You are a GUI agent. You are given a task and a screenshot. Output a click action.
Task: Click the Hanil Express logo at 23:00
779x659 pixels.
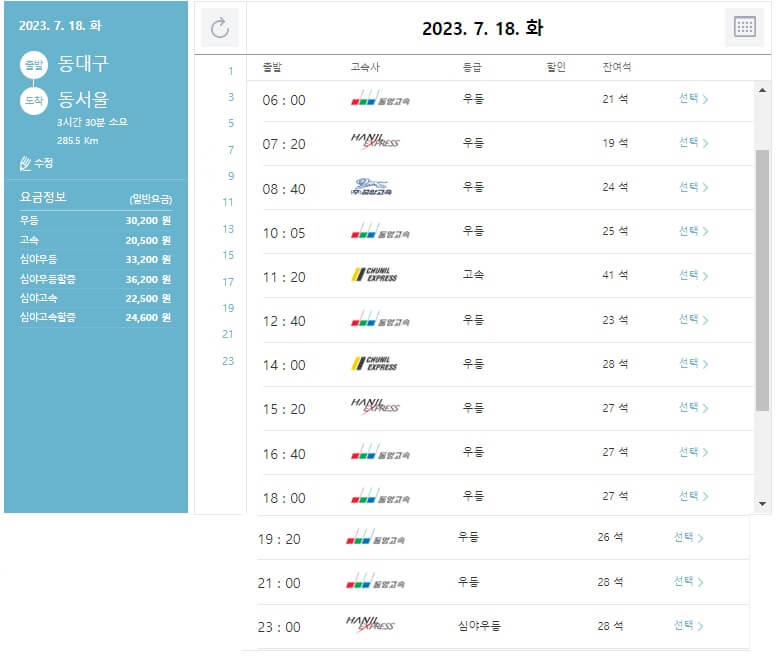pyautogui.click(x=370, y=625)
